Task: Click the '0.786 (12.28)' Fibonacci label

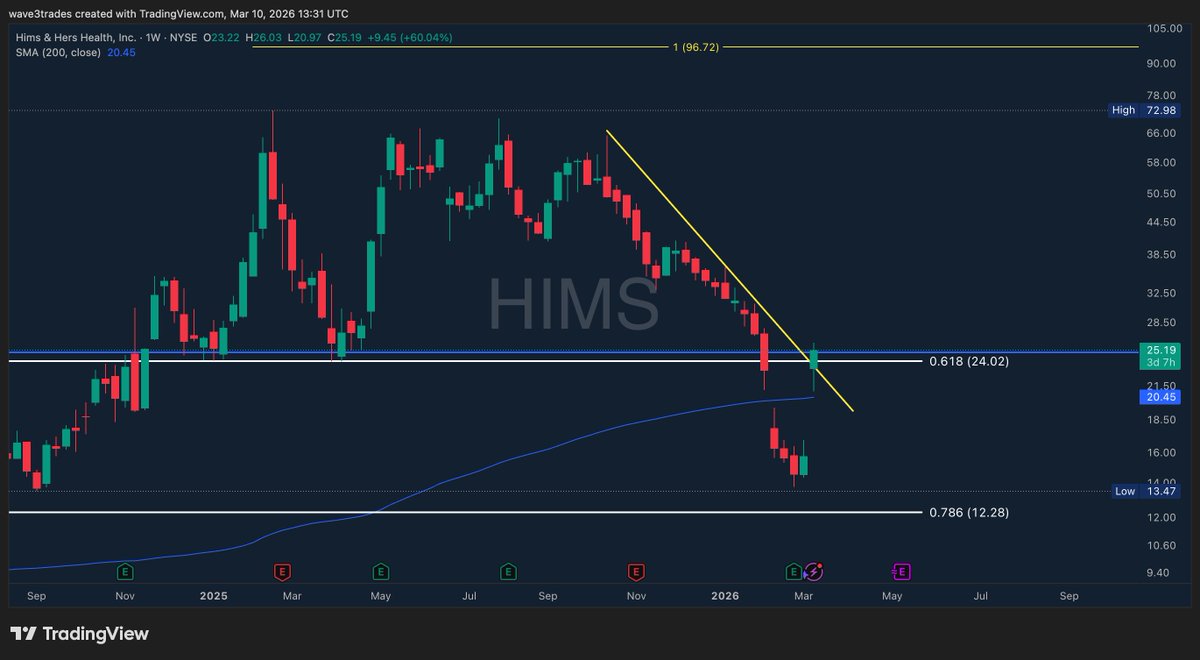Action: pos(969,513)
